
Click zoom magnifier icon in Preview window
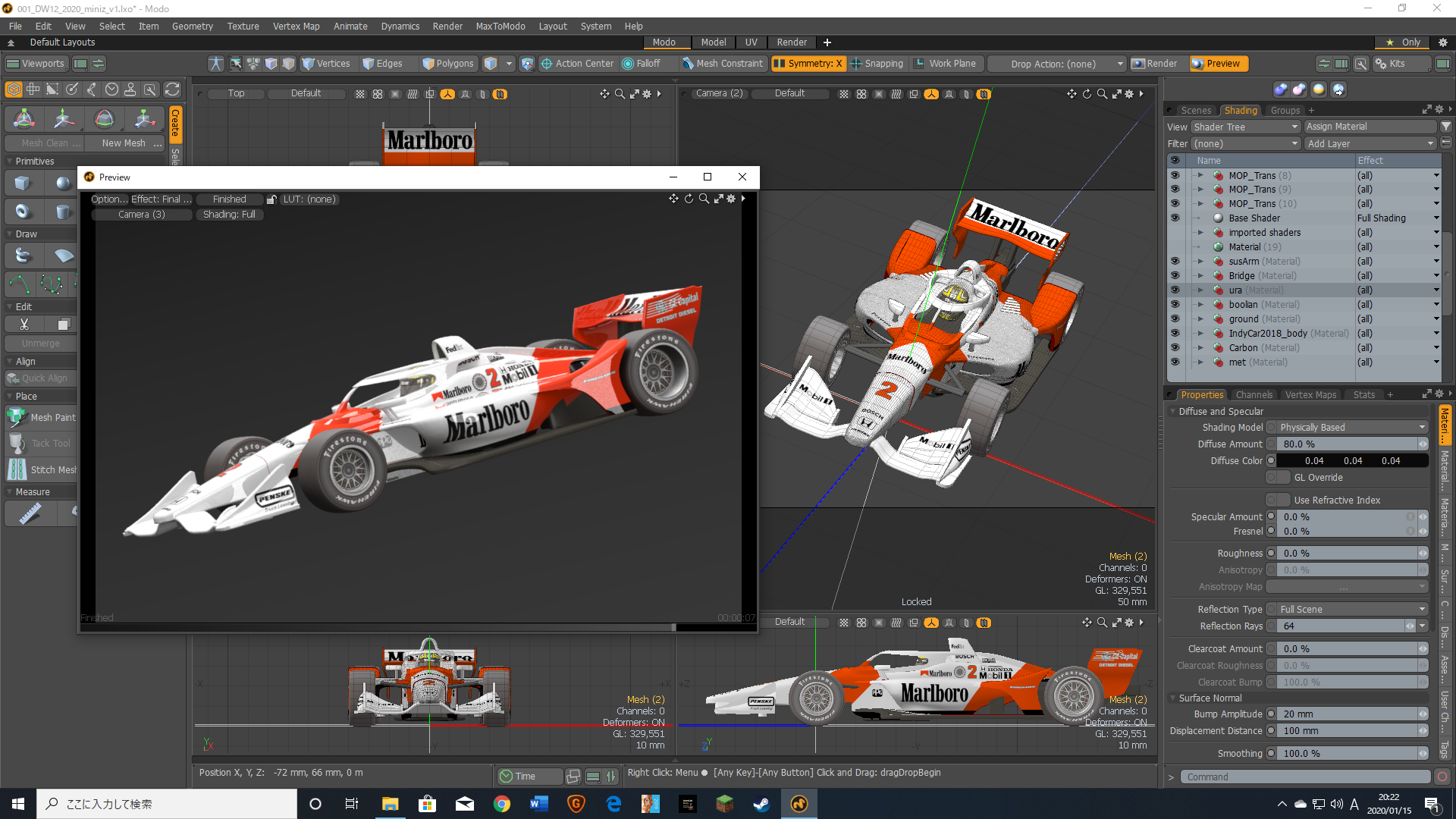click(x=704, y=199)
